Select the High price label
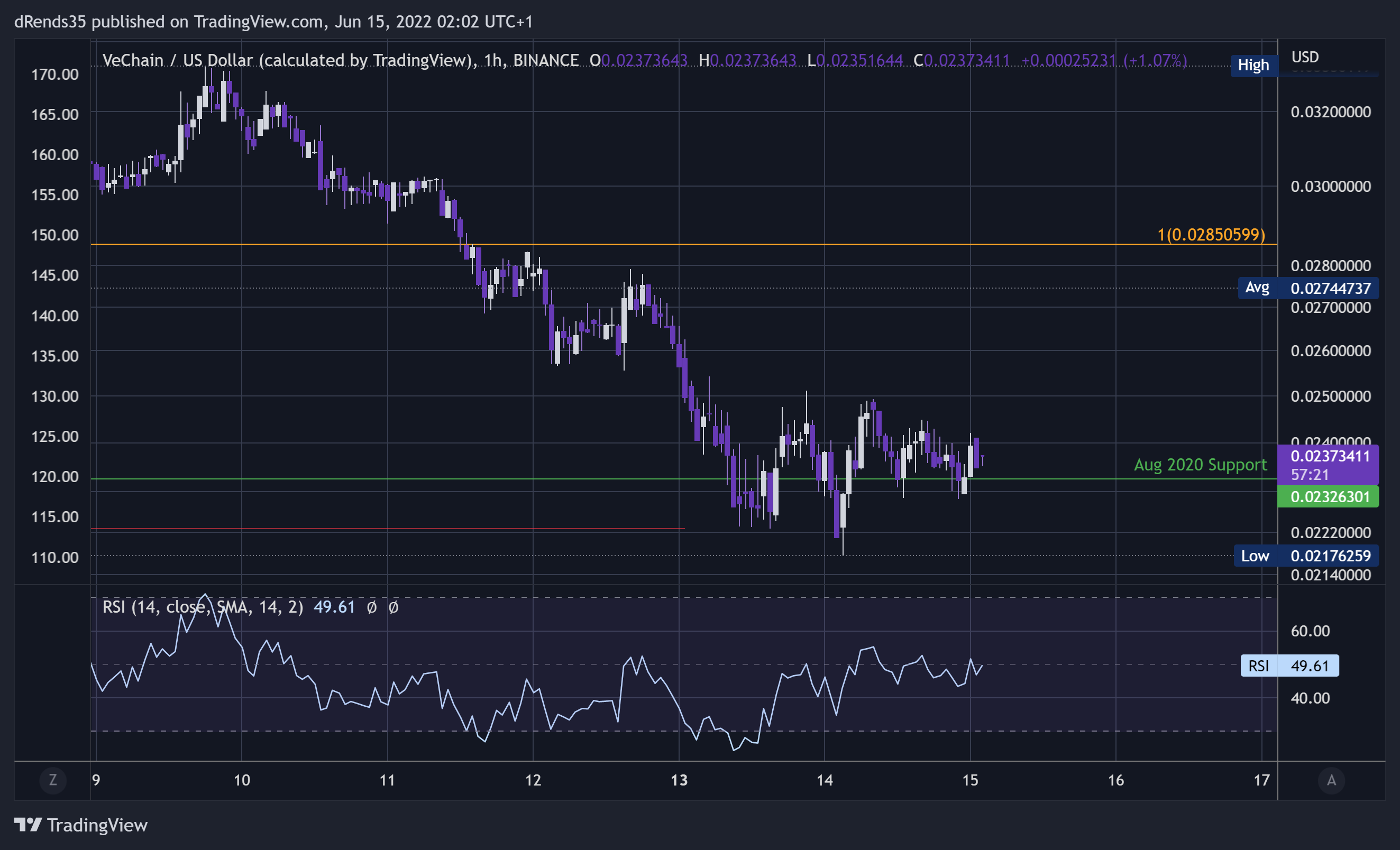Screen dimensions: 1400x850 point(1253,66)
